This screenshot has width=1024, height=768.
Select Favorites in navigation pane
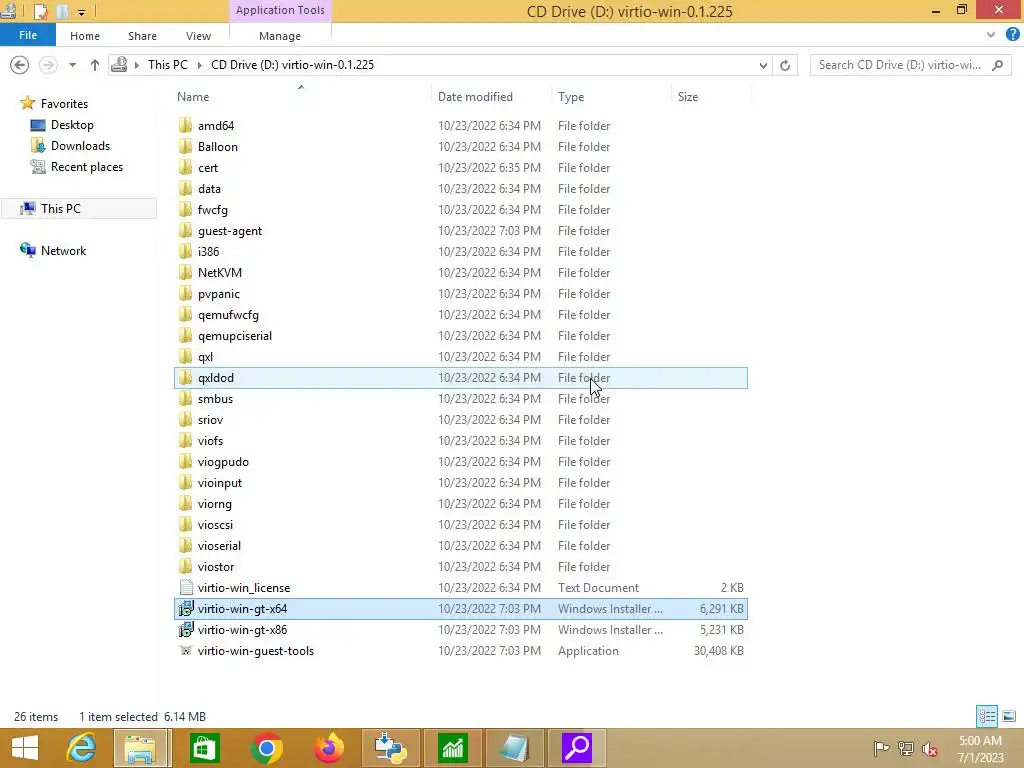point(64,103)
